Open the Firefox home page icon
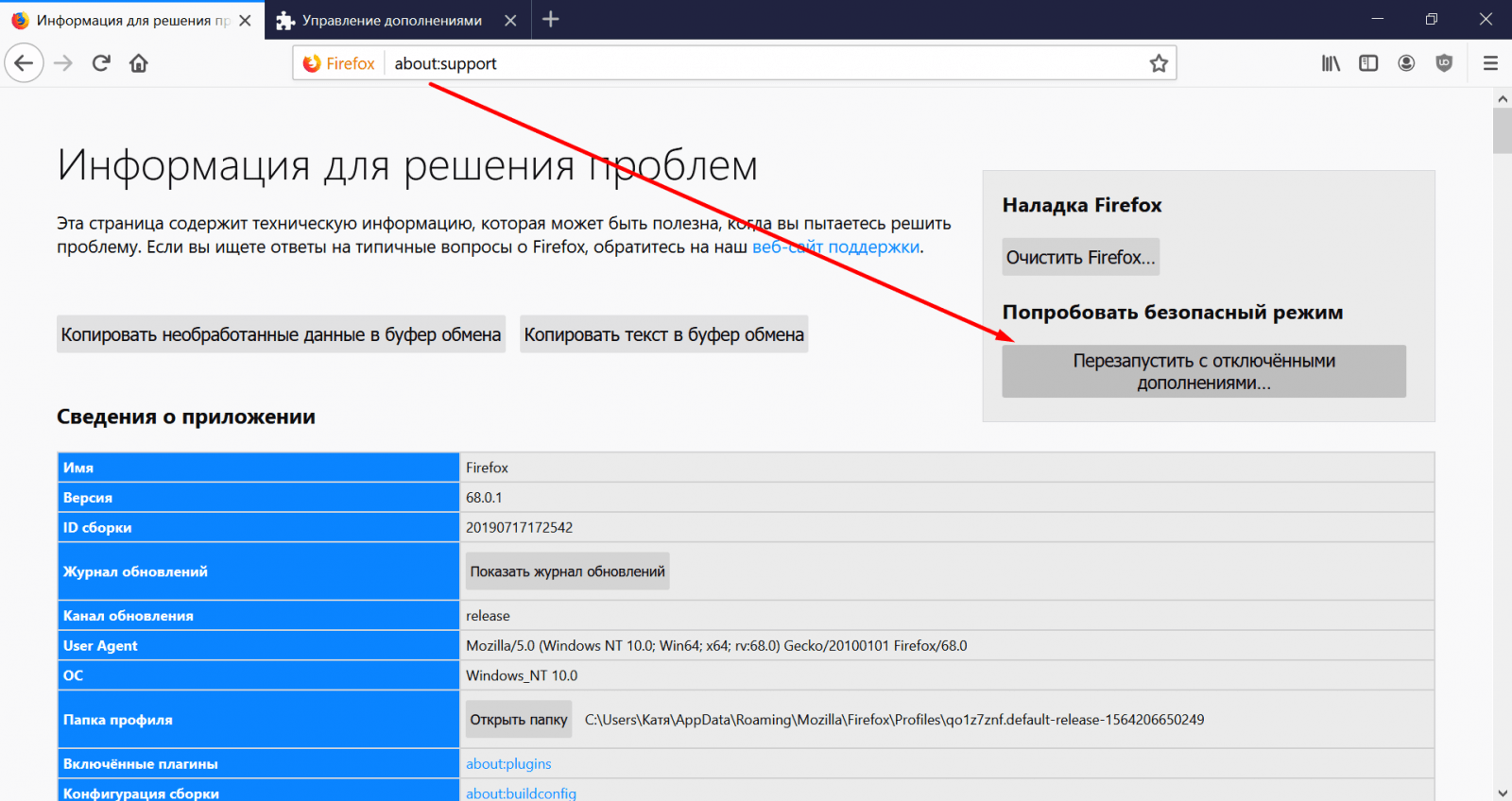This screenshot has width=1512, height=801. point(139,63)
